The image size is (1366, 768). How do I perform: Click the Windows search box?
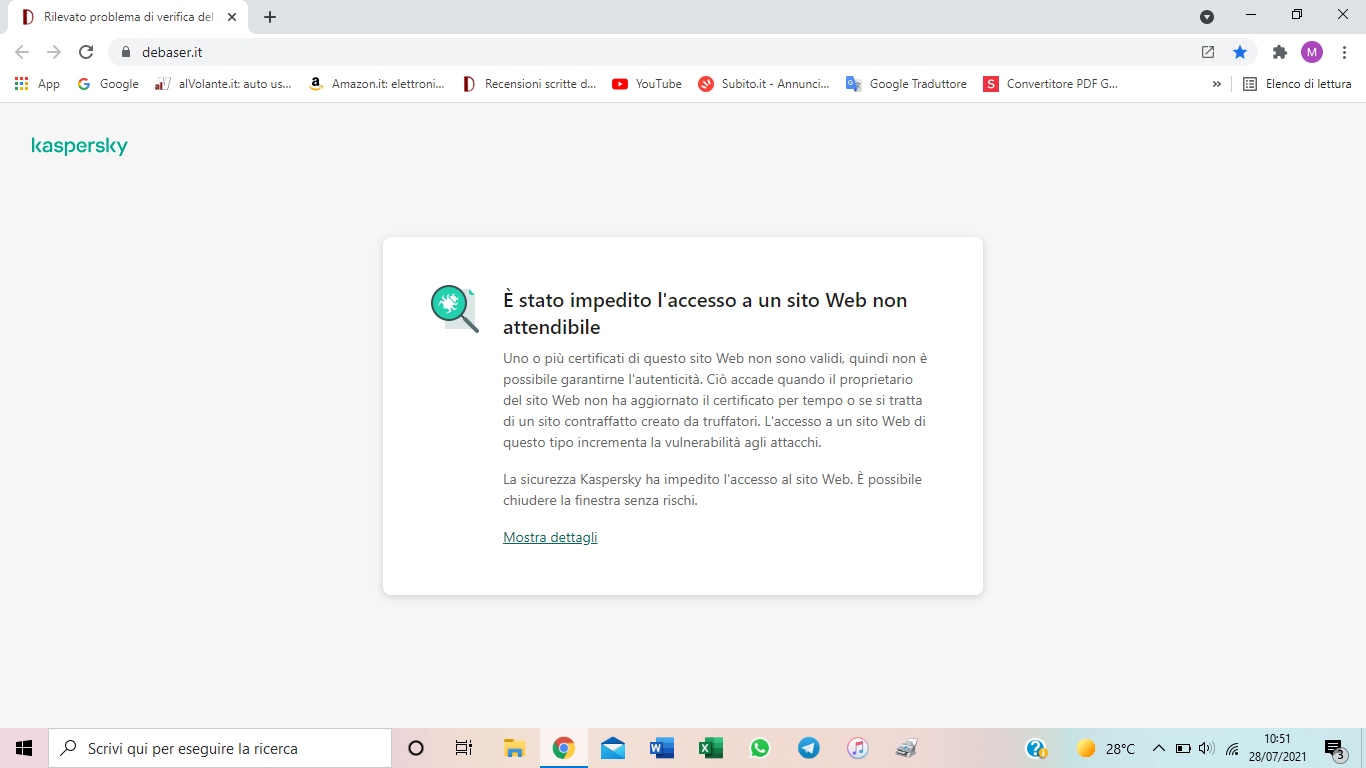pos(220,748)
